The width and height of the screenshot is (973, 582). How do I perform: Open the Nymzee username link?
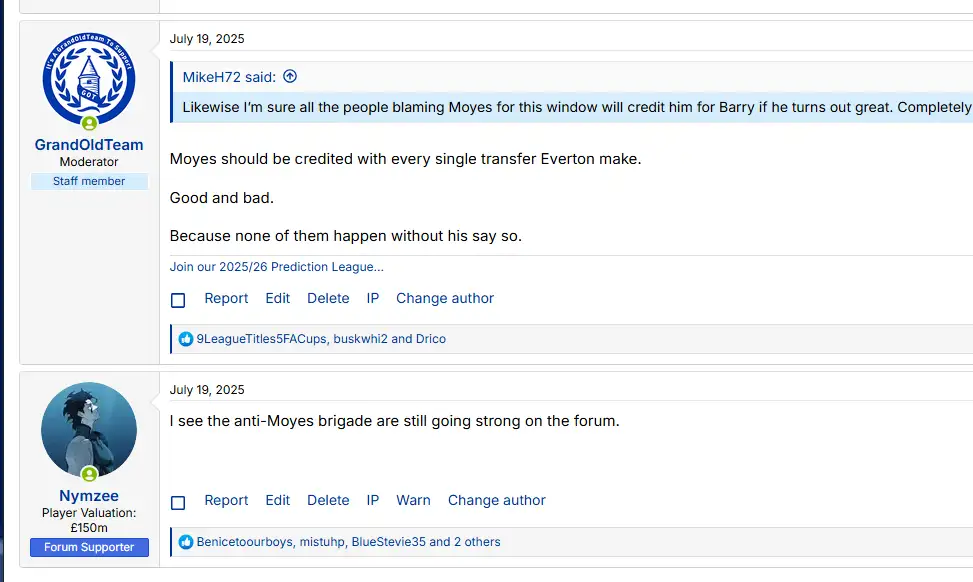89,496
